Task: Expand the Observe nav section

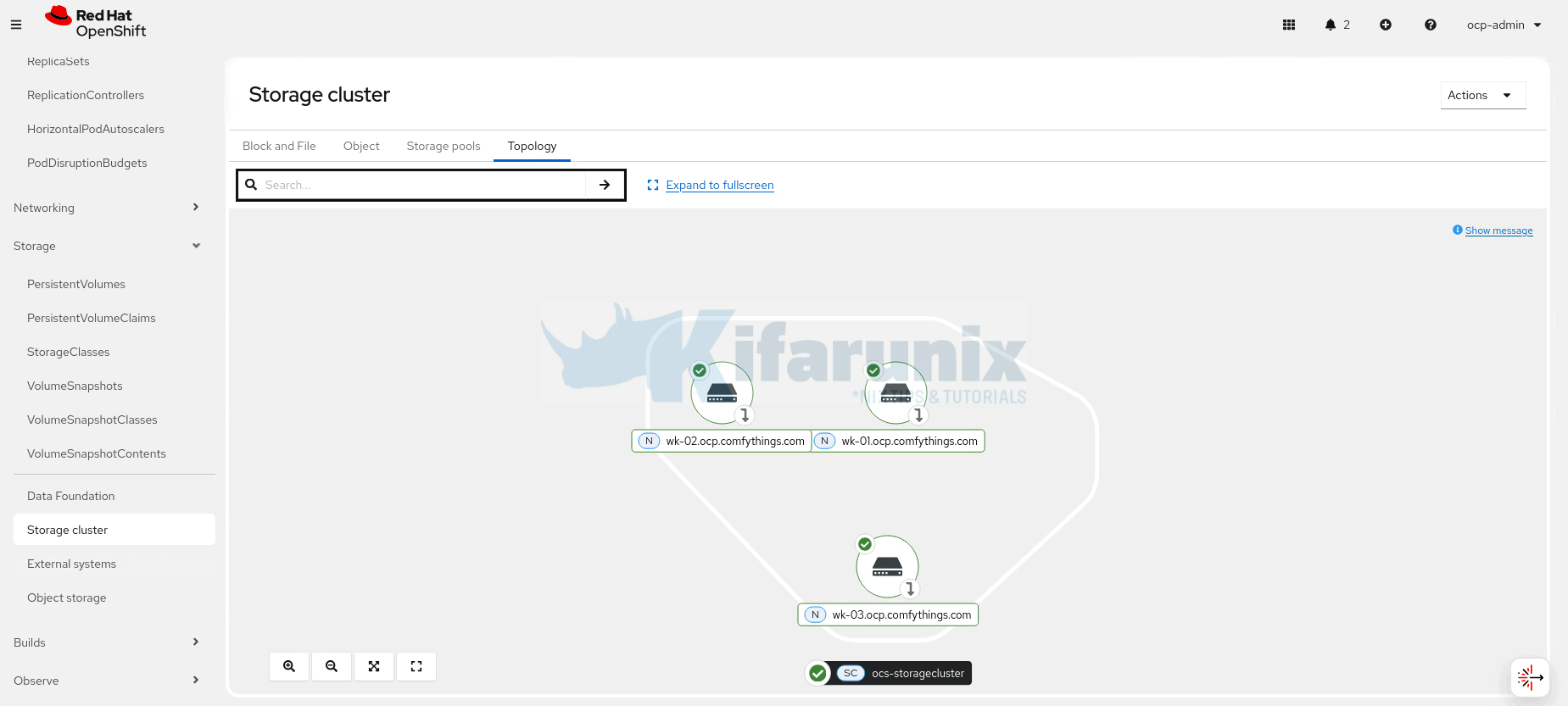Action: click(x=108, y=681)
